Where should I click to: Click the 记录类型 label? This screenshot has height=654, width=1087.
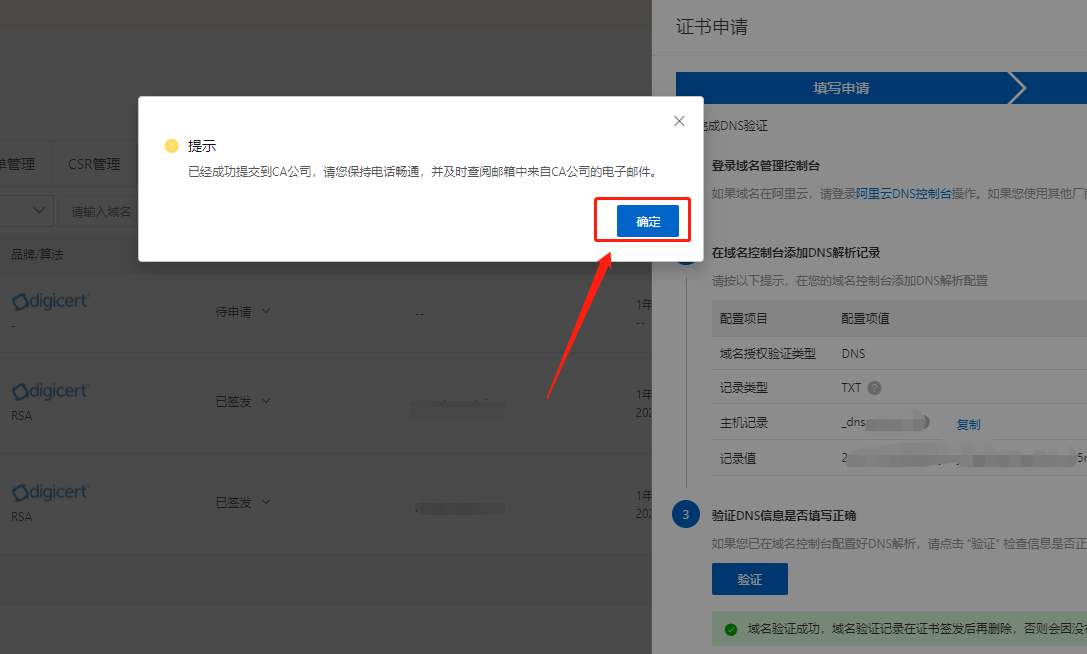[743, 388]
